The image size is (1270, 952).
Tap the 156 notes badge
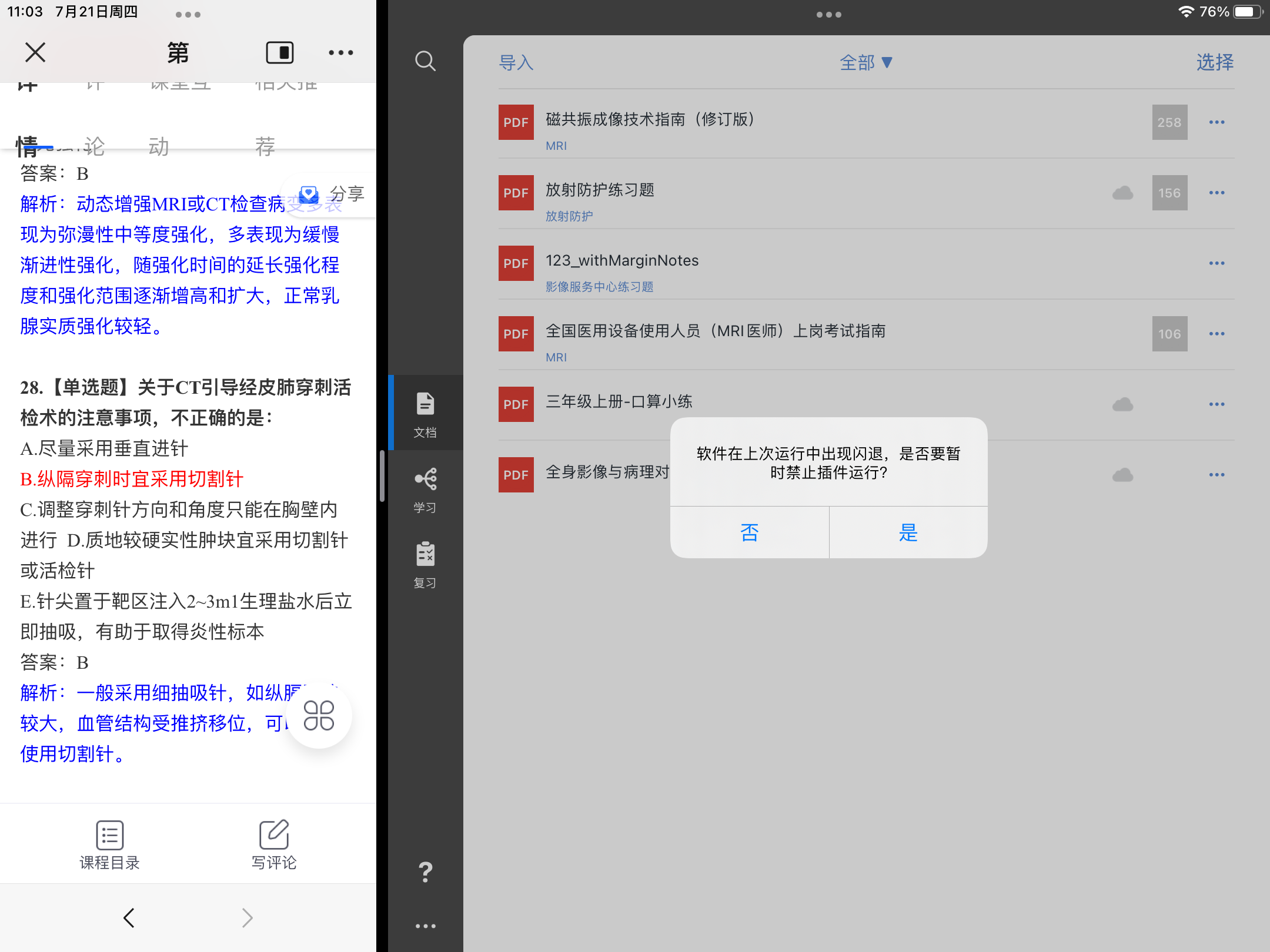coord(1169,193)
